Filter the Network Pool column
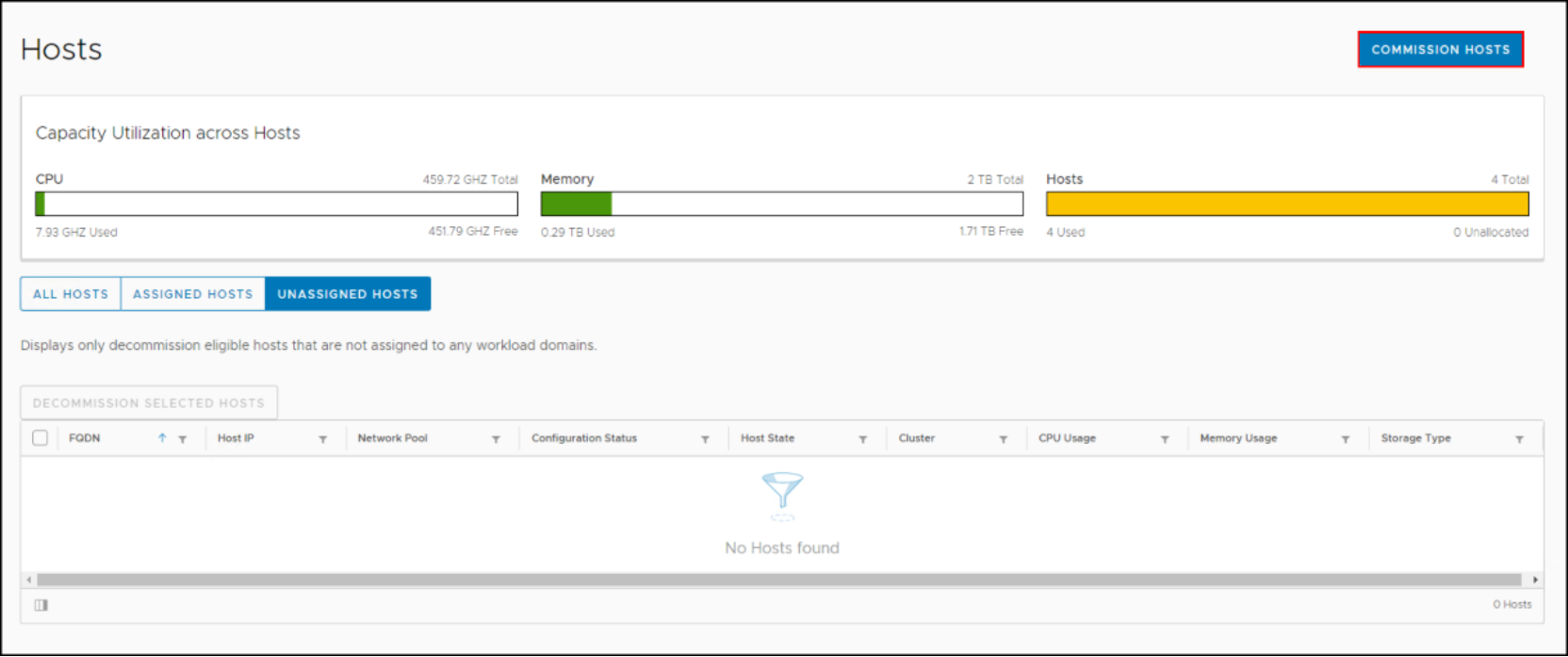 click(x=496, y=439)
